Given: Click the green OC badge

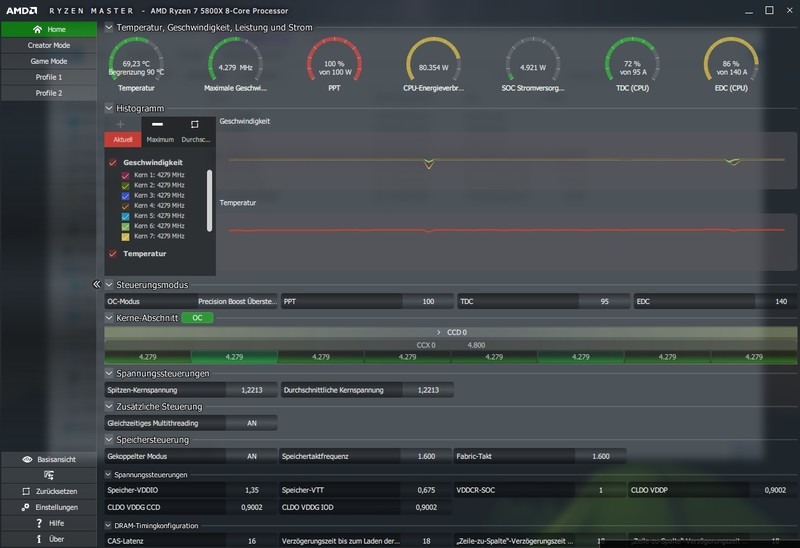Looking at the screenshot, I should 197,318.
